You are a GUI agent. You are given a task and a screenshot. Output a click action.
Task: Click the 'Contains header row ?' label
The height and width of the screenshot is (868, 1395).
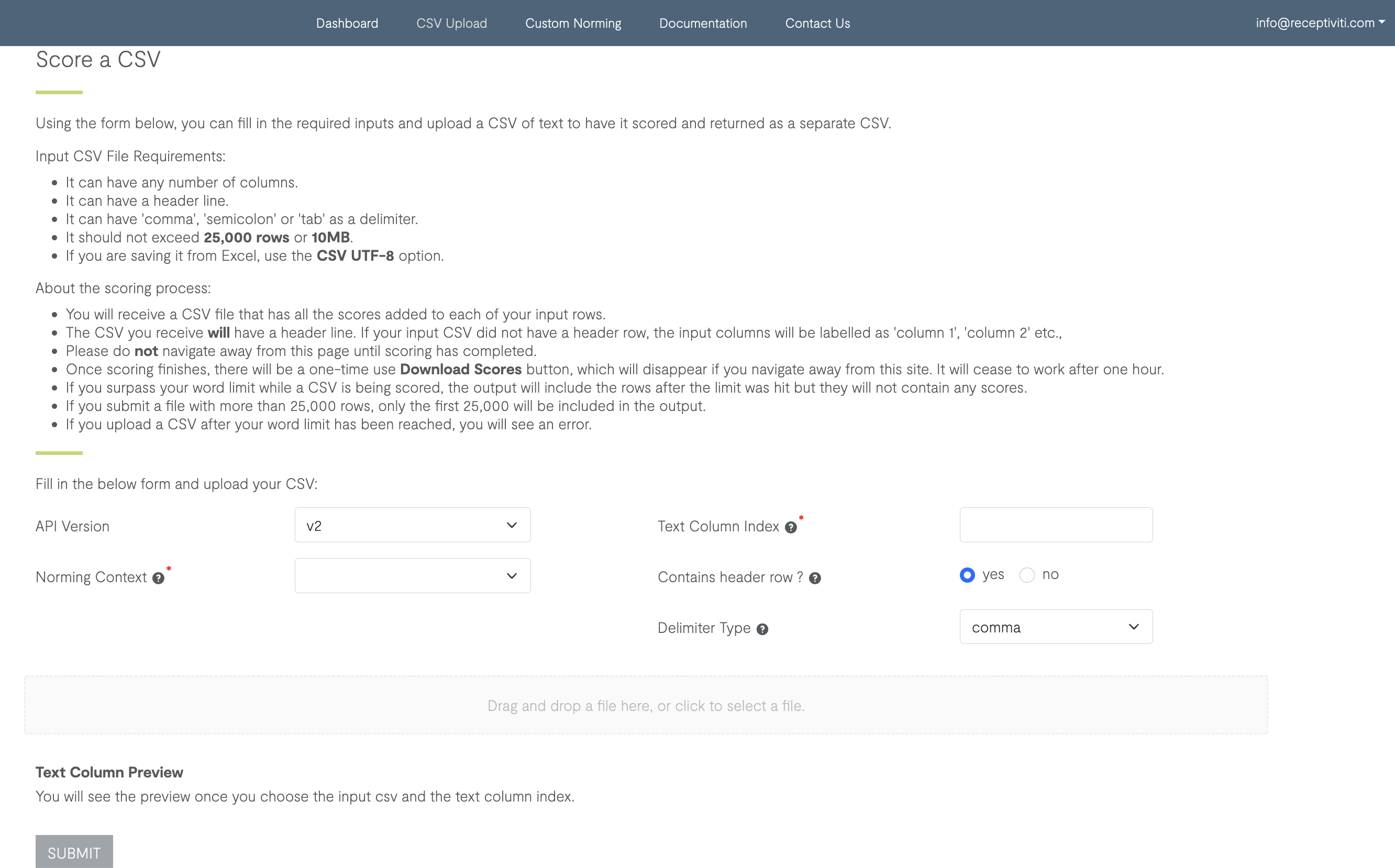[730, 577]
